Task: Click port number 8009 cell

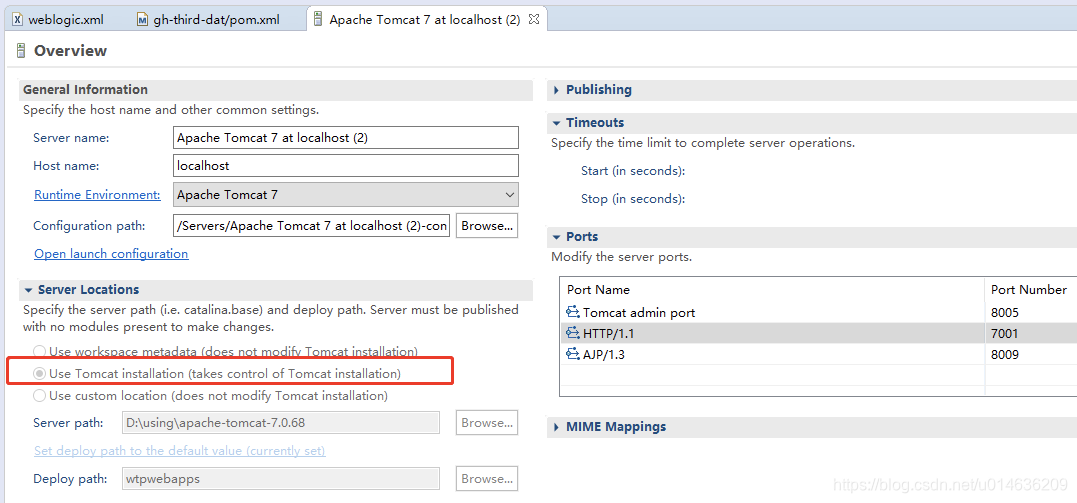Action: coord(1005,355)
